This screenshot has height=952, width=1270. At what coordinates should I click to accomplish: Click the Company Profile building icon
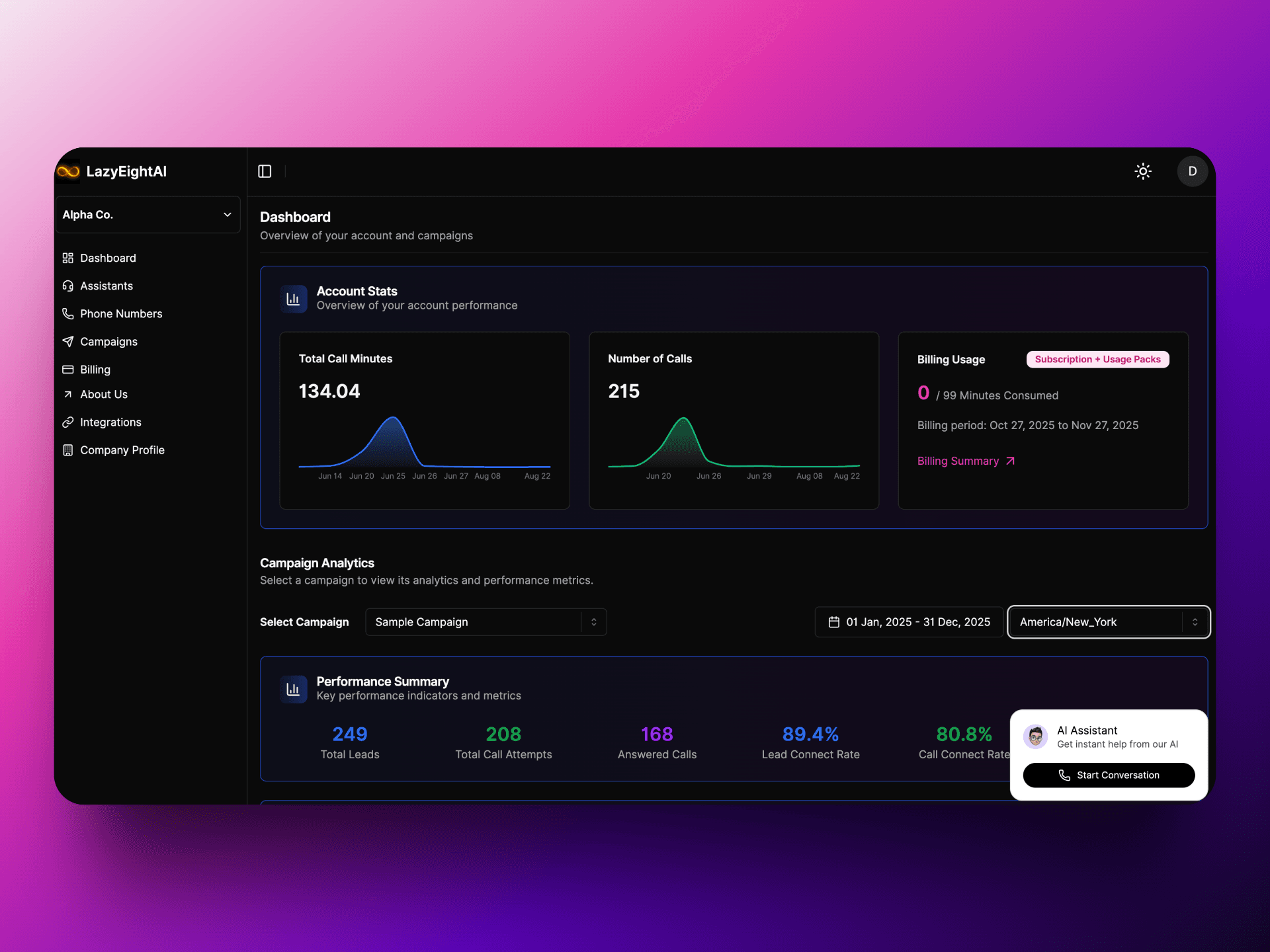coord(67,450)
